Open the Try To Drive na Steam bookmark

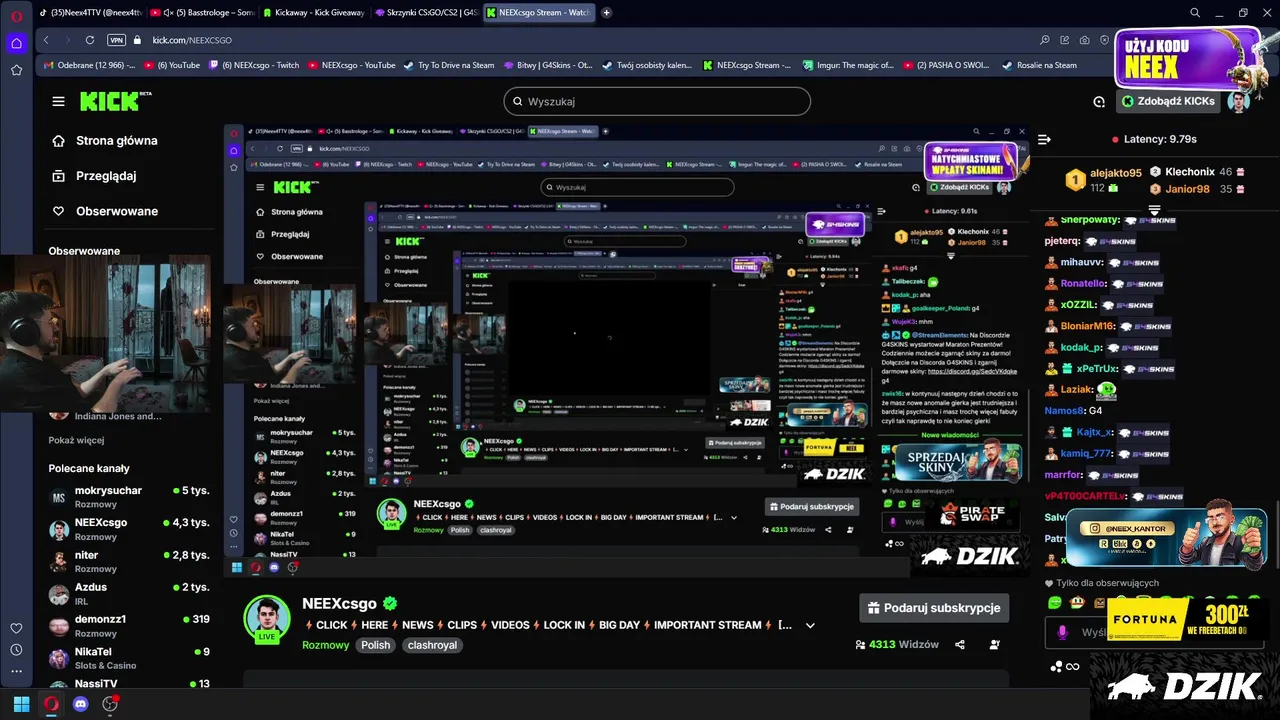click(x=449, y=65)
